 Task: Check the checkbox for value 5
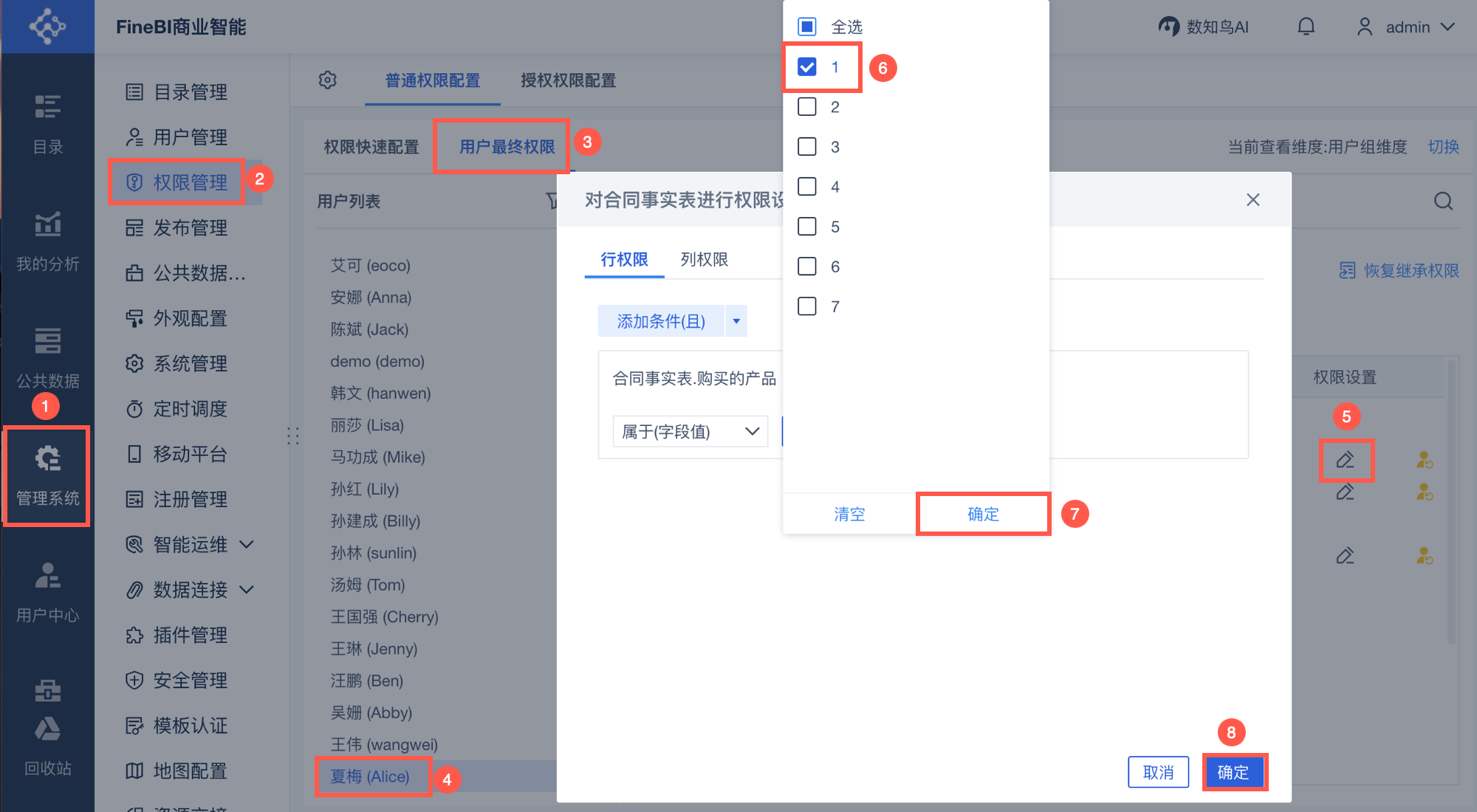pos(807,227)
